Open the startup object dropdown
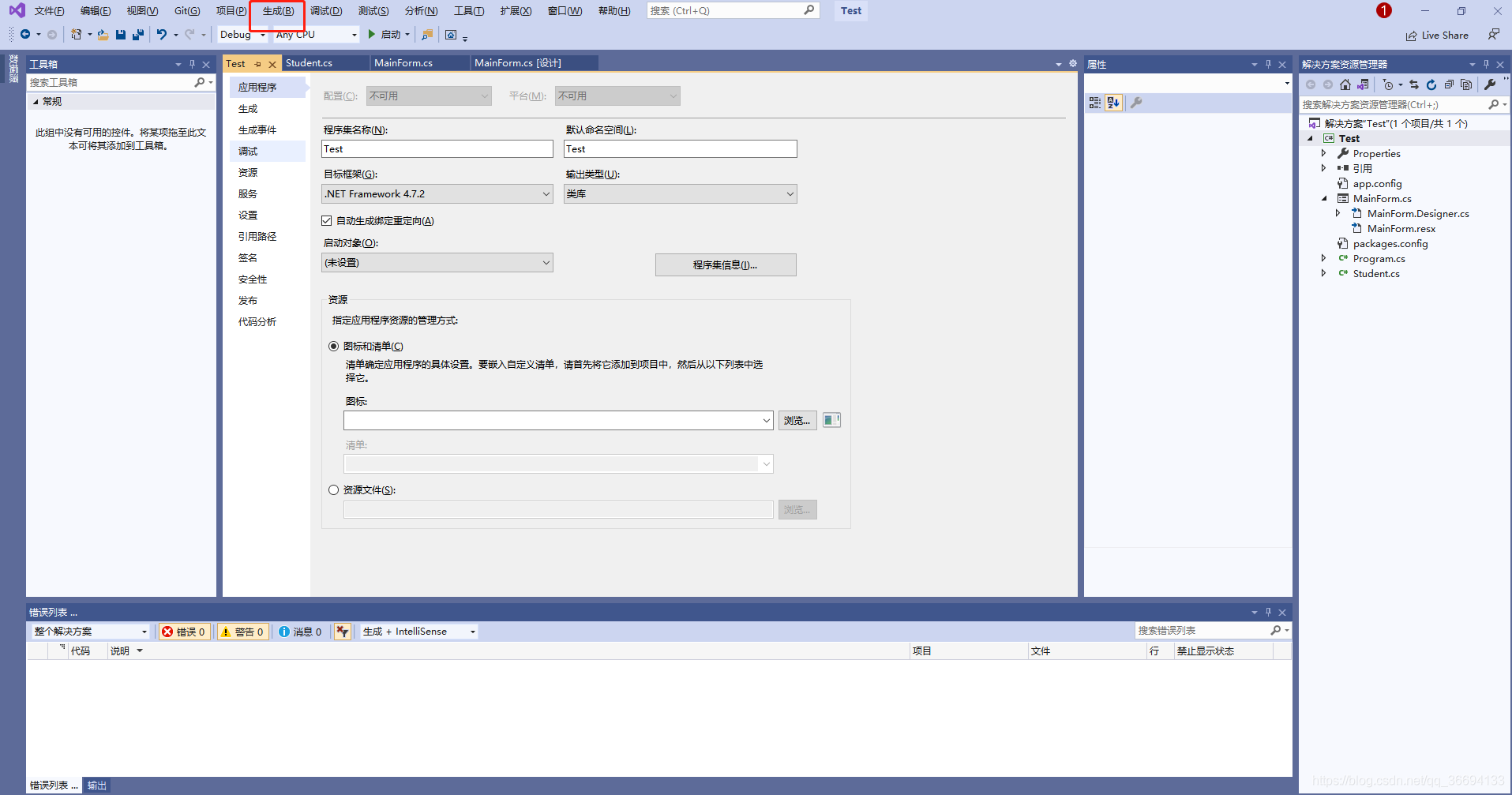This screenshot has height=795, width=1512. [x=437, y=263]
